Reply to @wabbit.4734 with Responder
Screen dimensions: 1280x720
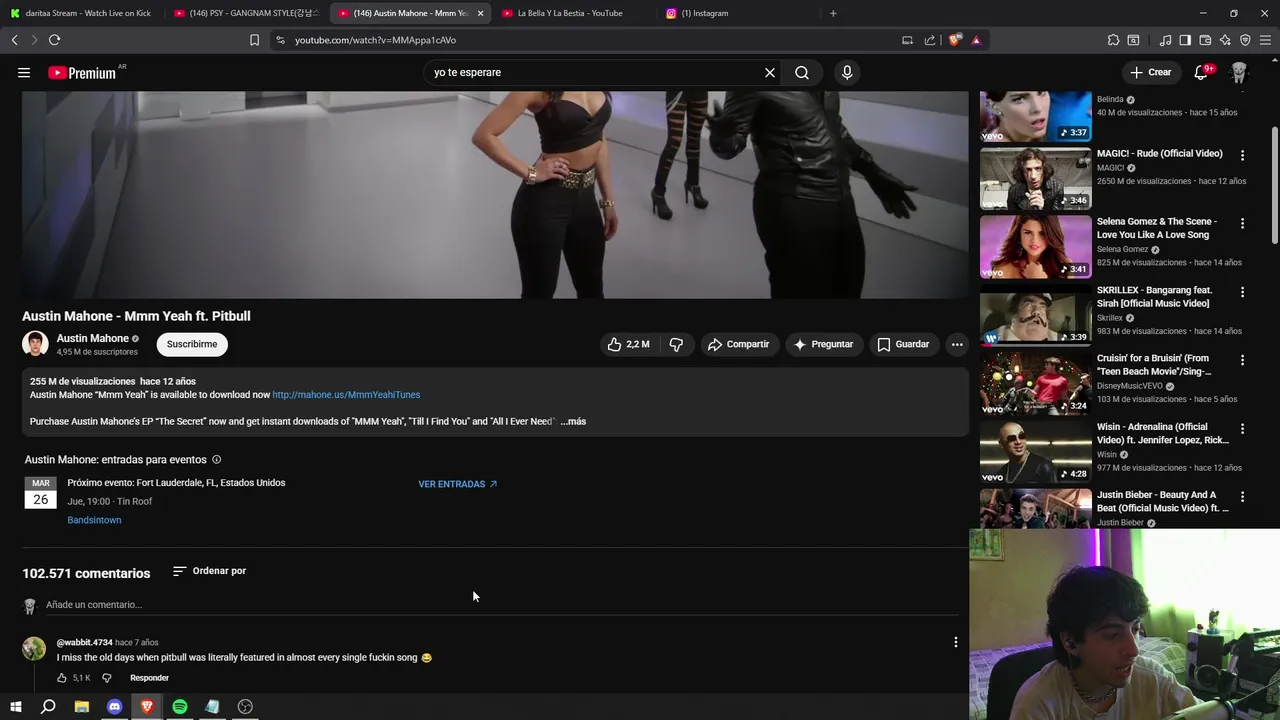click(x=149, y=678)
